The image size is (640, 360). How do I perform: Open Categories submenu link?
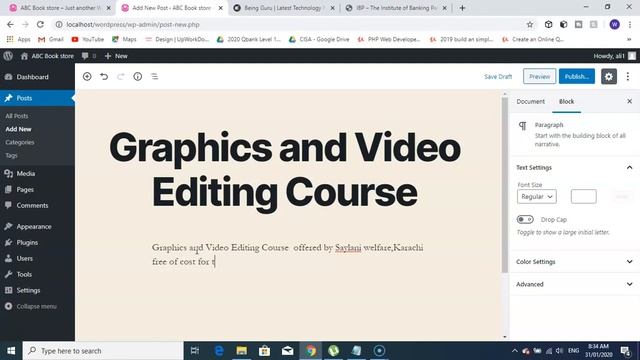coord(20,142)
